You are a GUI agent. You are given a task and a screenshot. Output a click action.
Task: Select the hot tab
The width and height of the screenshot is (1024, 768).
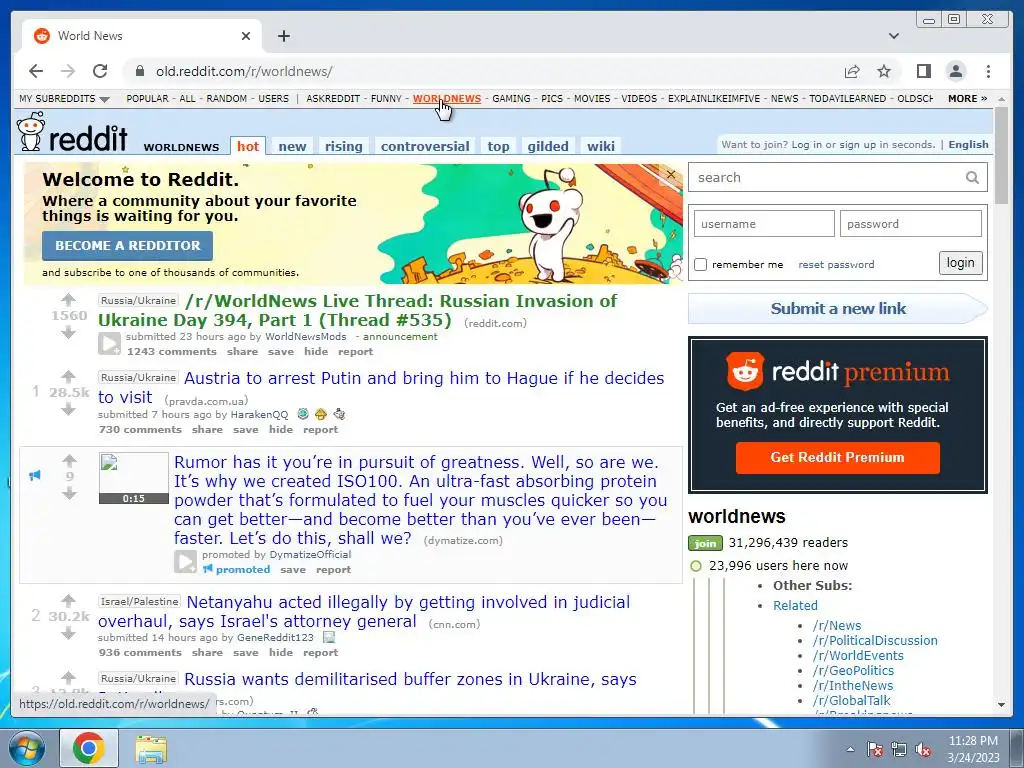tap(248, 146)
